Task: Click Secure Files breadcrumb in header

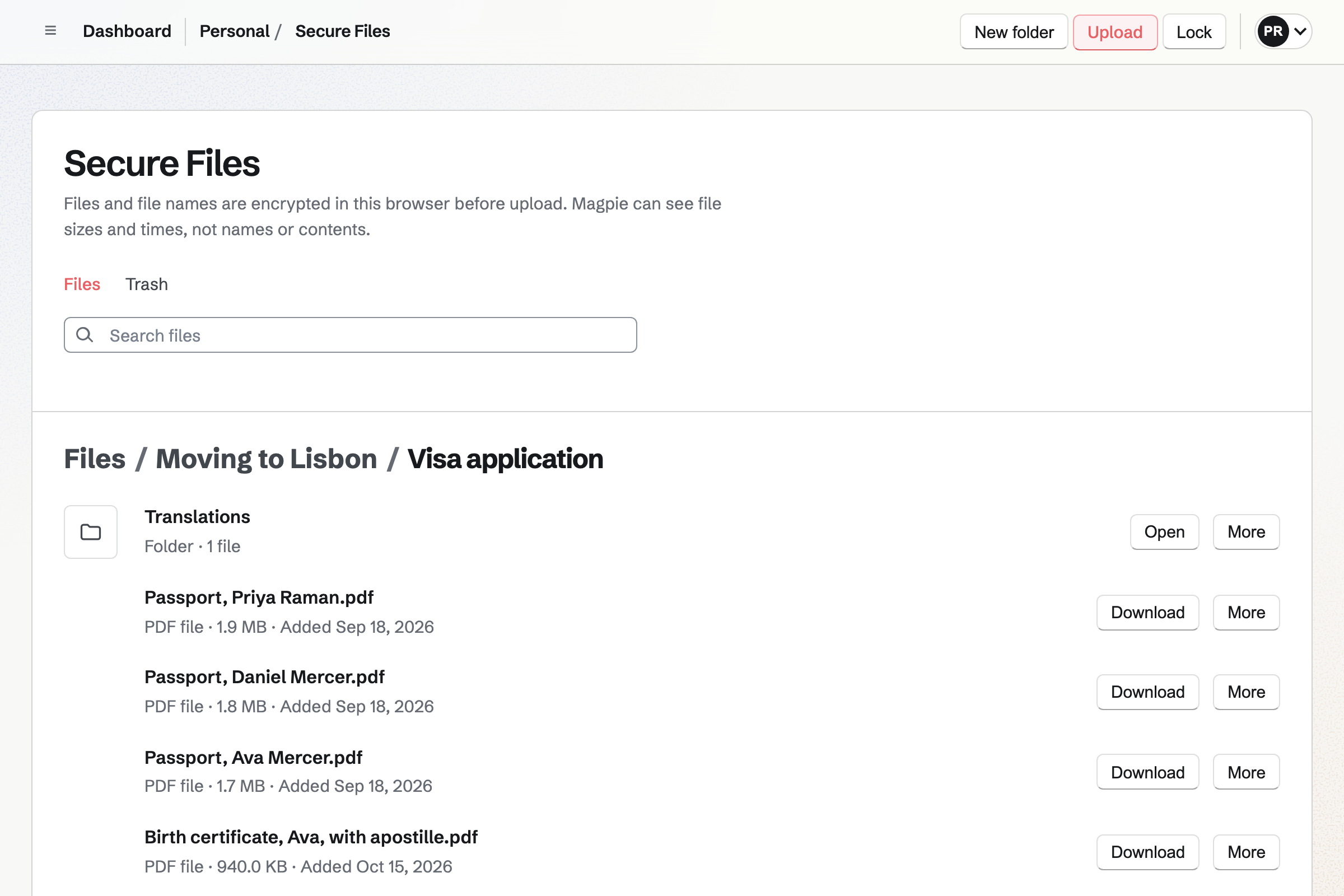Action: pos(342,31)
